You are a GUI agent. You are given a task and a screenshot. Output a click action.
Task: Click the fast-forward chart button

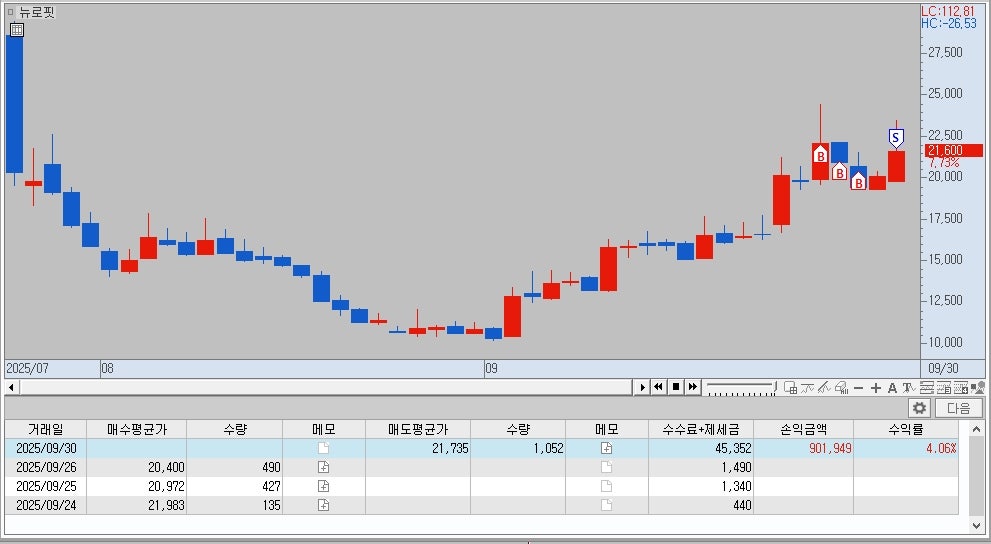coord(692,387)
